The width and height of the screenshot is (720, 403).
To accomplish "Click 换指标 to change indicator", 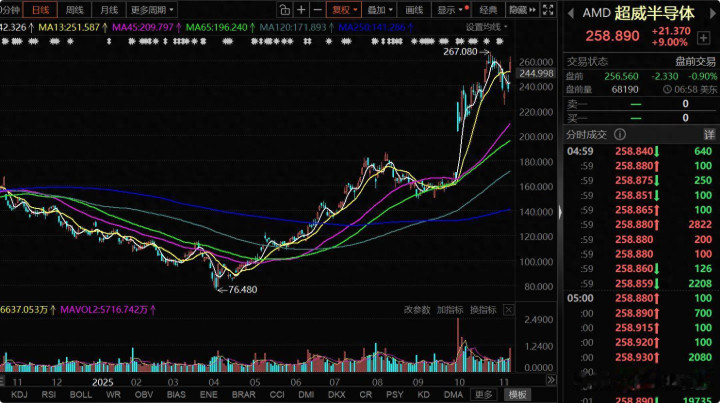I will pyautogui.click(x=483, y=310).
